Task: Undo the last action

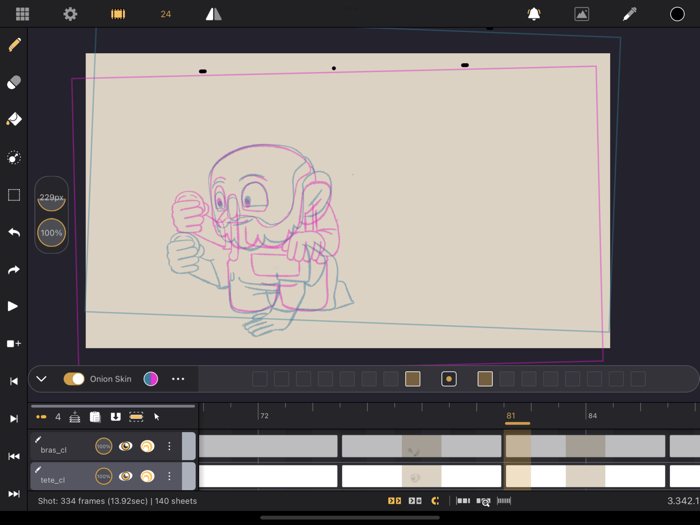Action: click(x=14, y=233)
